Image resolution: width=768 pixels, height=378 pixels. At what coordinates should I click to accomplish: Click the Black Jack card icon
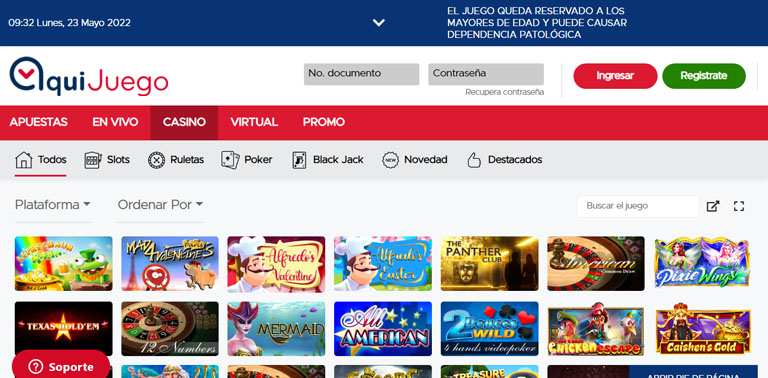[x=299, y=160]
